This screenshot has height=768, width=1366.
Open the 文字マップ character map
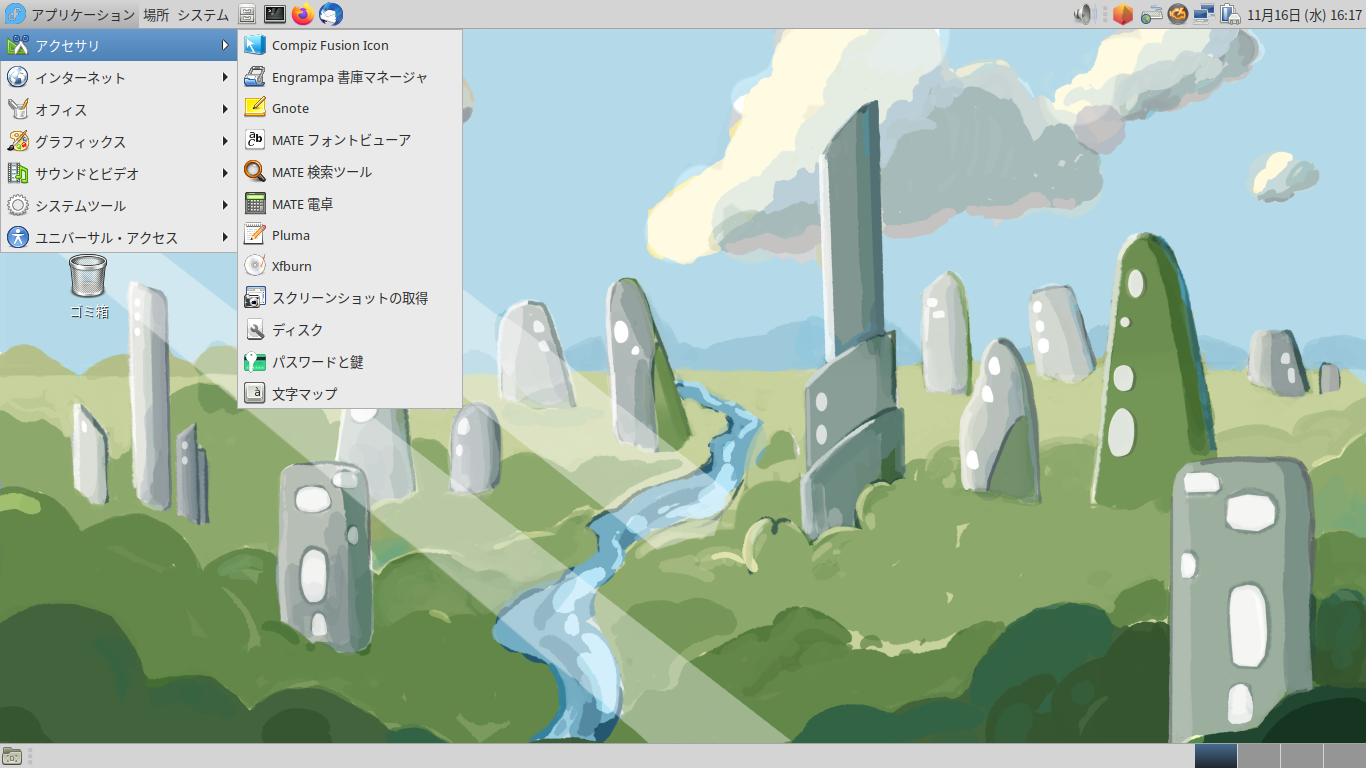click(350, 394)
